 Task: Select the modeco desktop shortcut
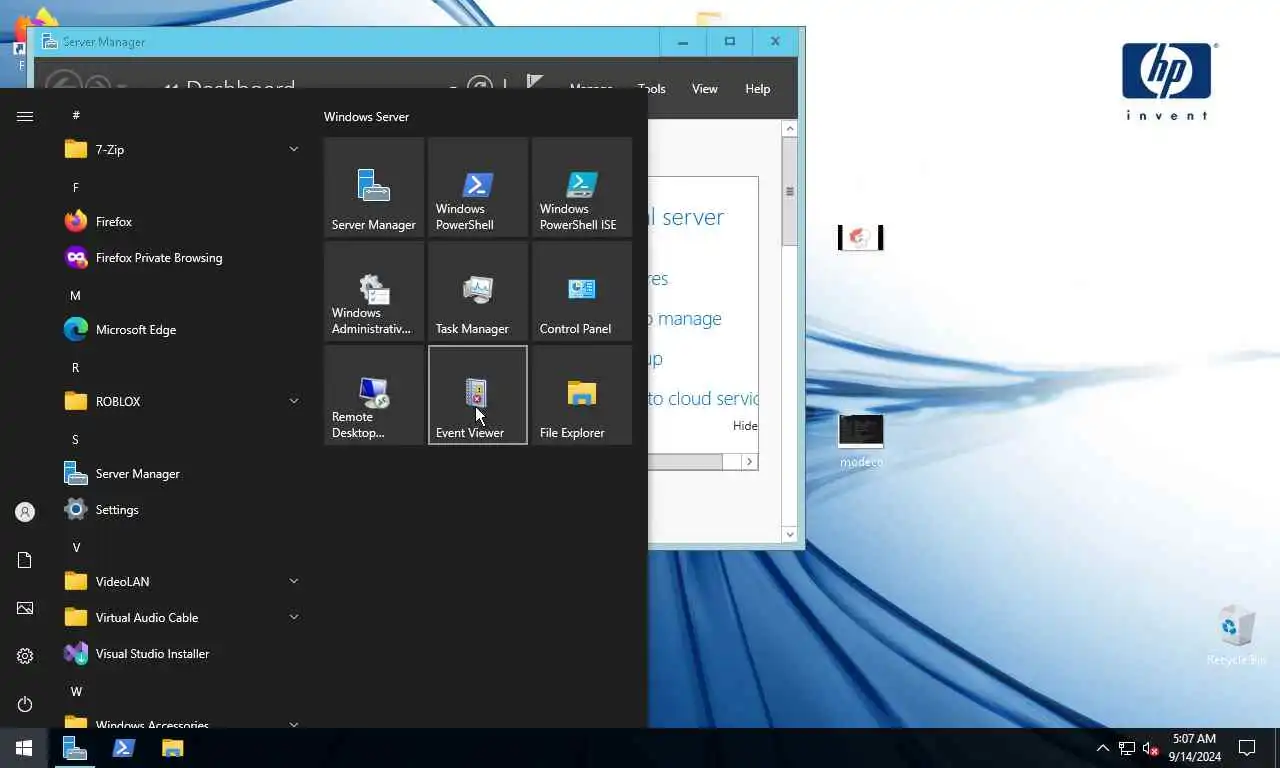coord(861,442)
